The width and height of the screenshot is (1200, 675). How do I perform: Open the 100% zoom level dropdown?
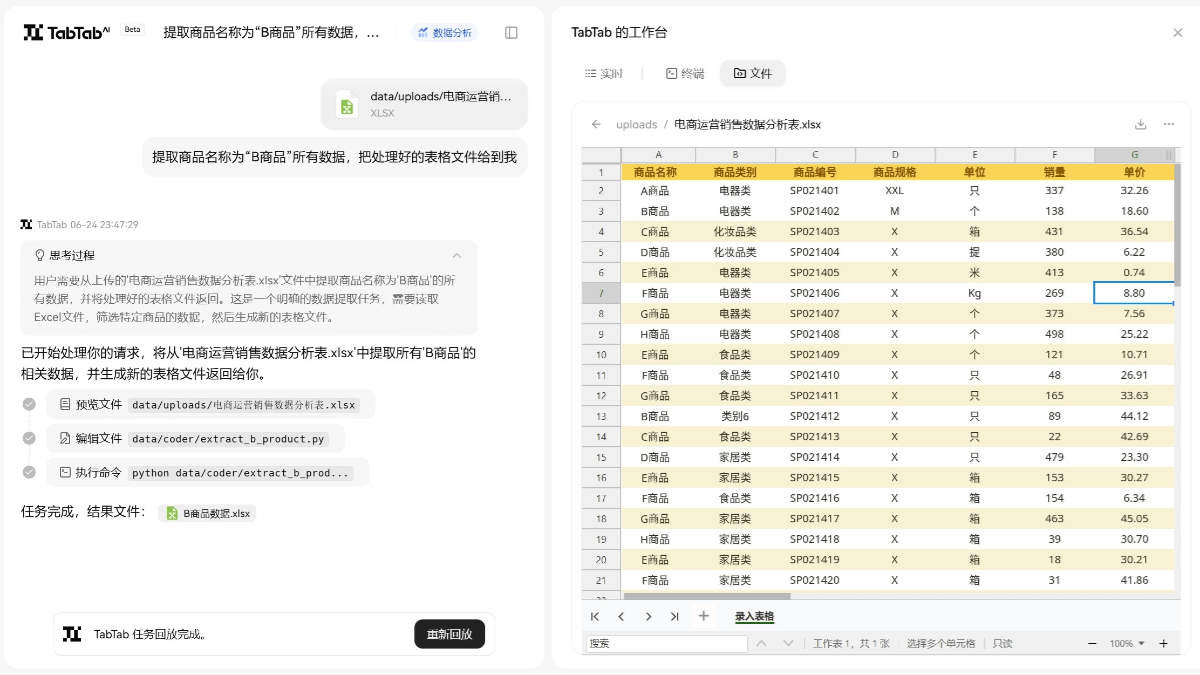pyautogui.click(x=1127, y=644)
